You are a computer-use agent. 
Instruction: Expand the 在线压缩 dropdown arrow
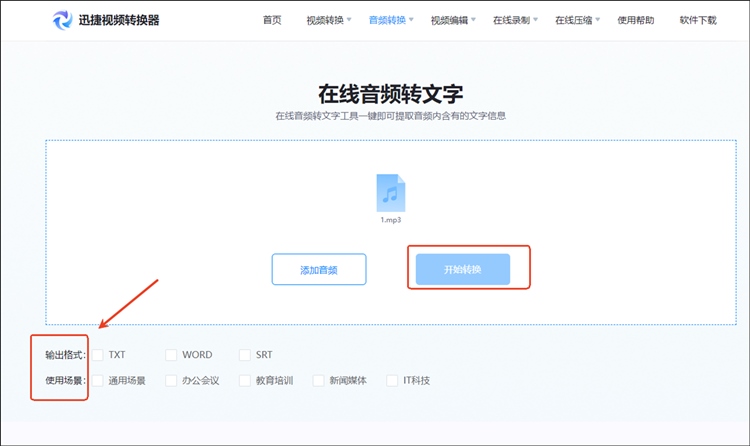[598, 20]
